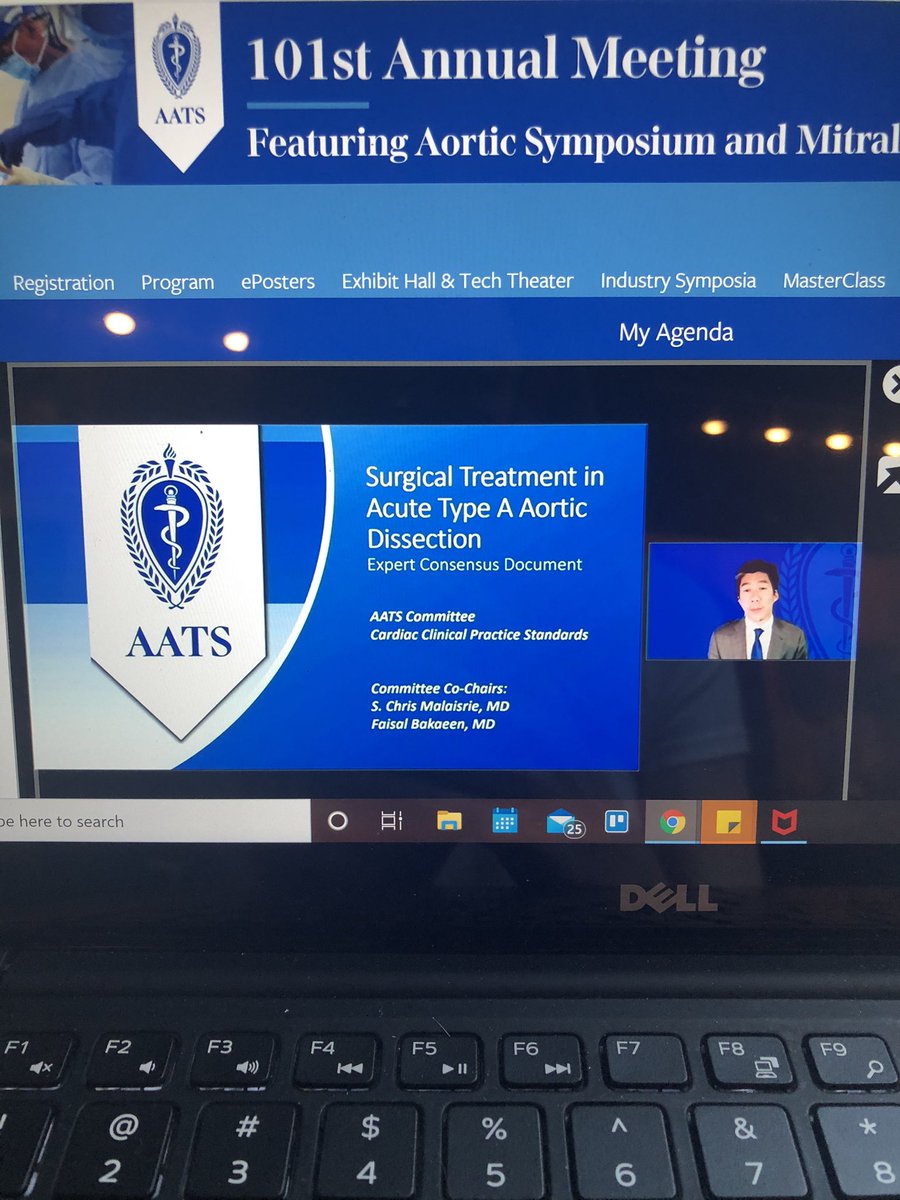Open the Industry Symposia page
900x1200 pixels.
click(678, 281)
